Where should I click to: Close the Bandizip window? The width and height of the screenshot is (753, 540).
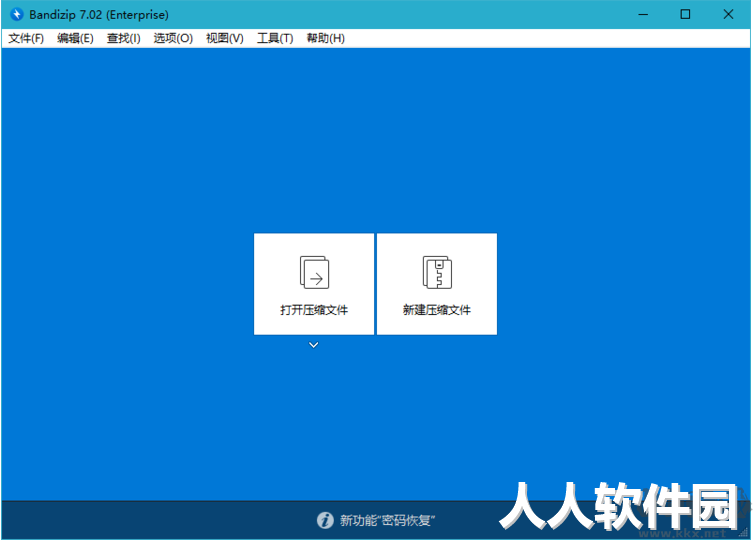click(x=728, y=14)
